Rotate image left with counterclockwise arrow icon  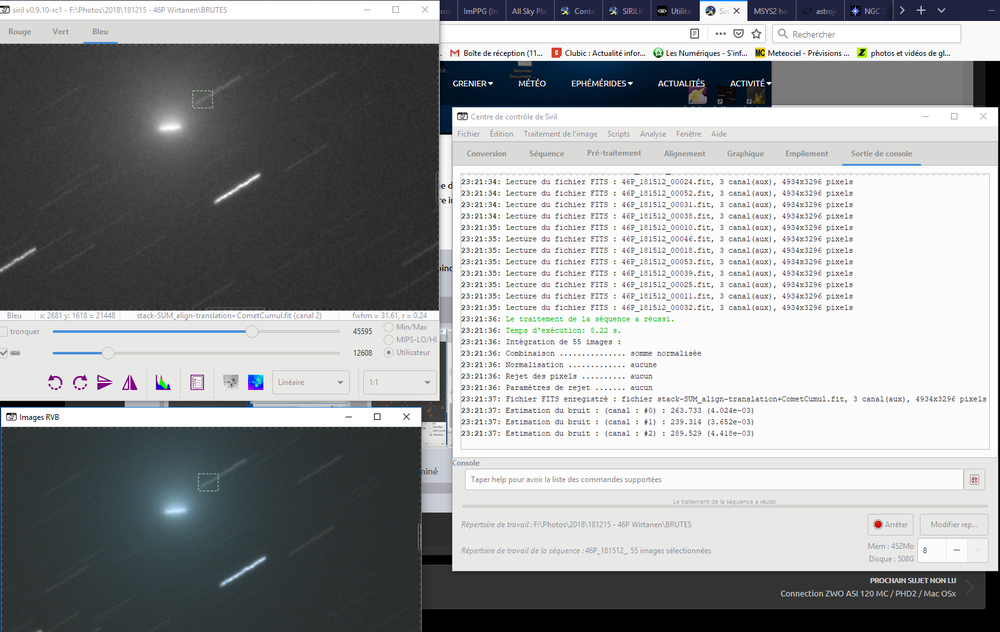point(55,383)
